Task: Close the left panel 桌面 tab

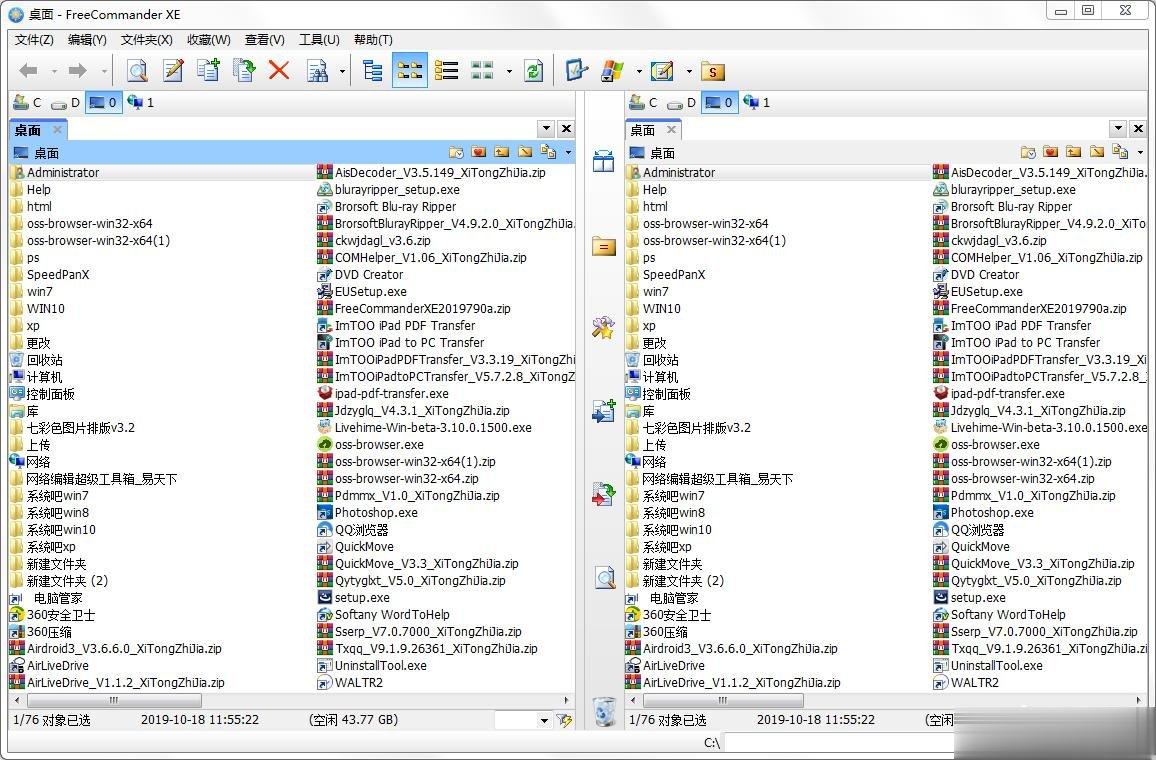Action: [x=57, y=130]
